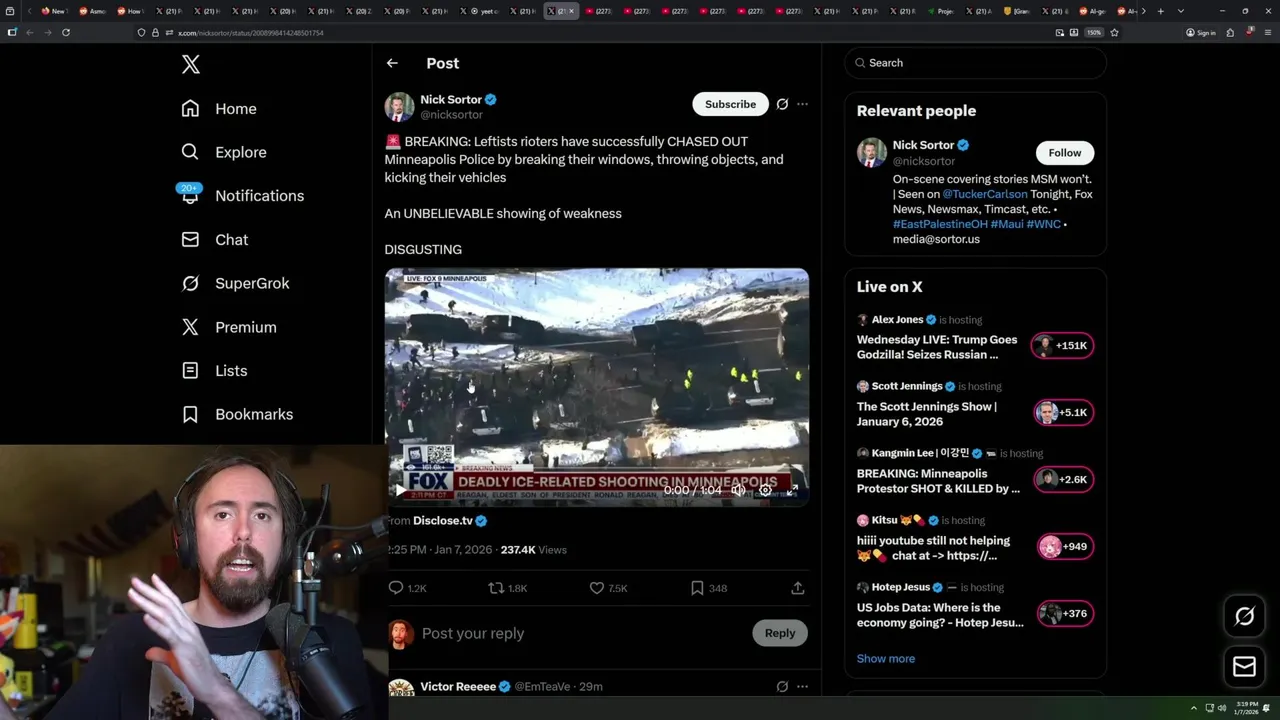Play the Fox 9 Minneapolis video
Image resolution: width=1280 pixels, height=720 pixels.
click(400, 490)
